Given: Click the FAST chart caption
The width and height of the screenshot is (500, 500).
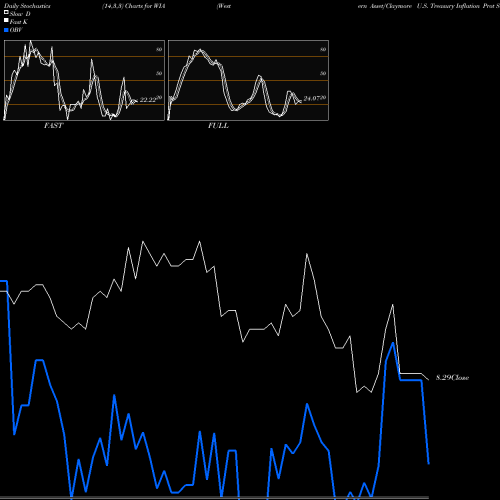Looking at the screenshot, I should [x=53, y=125].
